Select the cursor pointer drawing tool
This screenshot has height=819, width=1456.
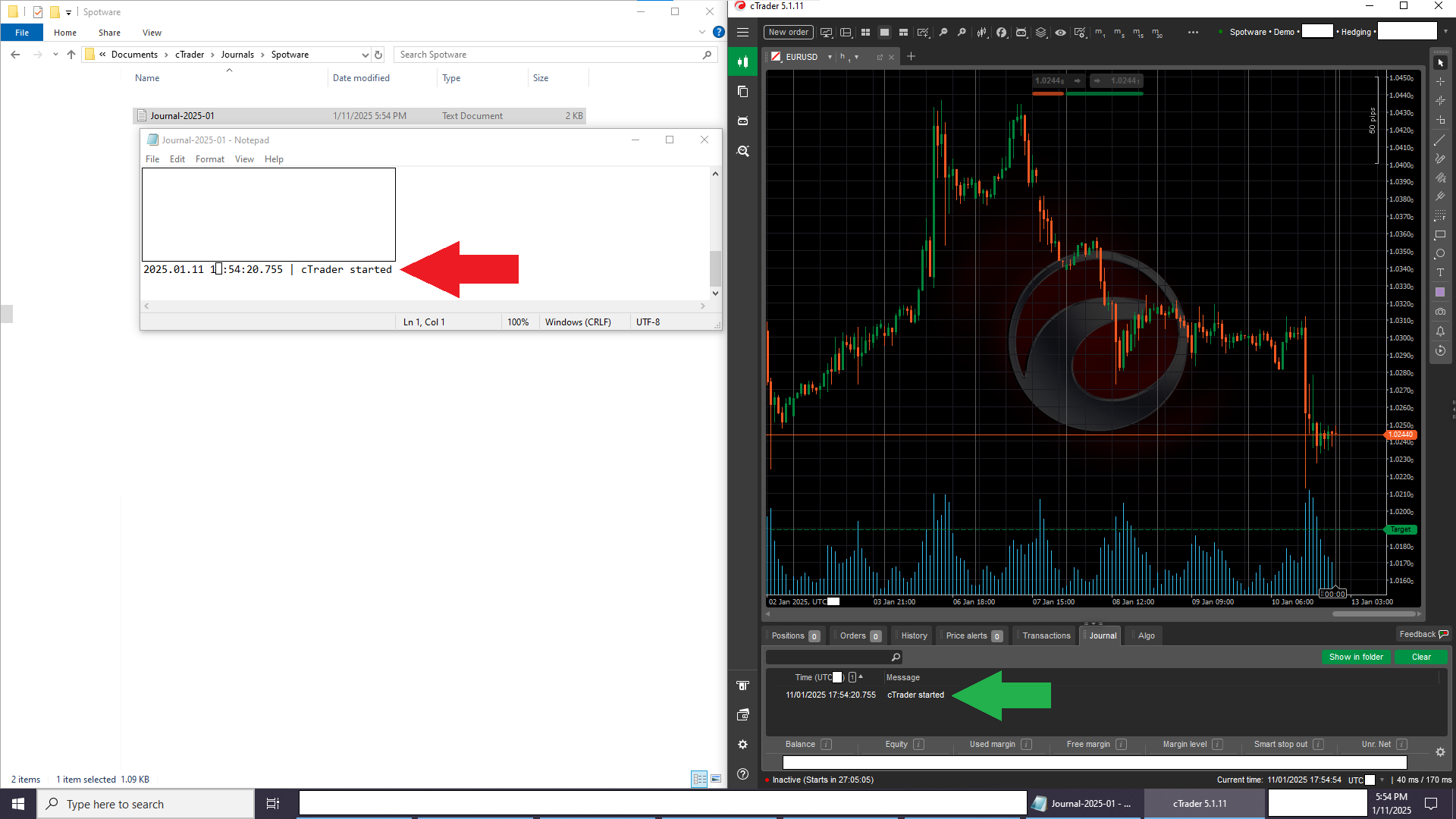click(x=1440, y=63)
